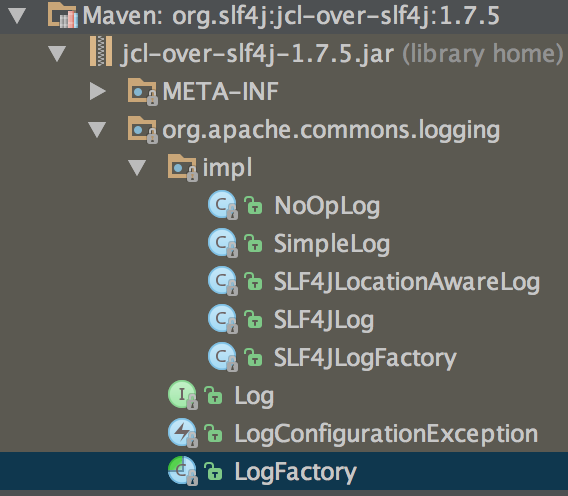
Task: Collapse the org.apache.commons.logging package arrow
Action: pyautogui.click(x=97, y=130)
